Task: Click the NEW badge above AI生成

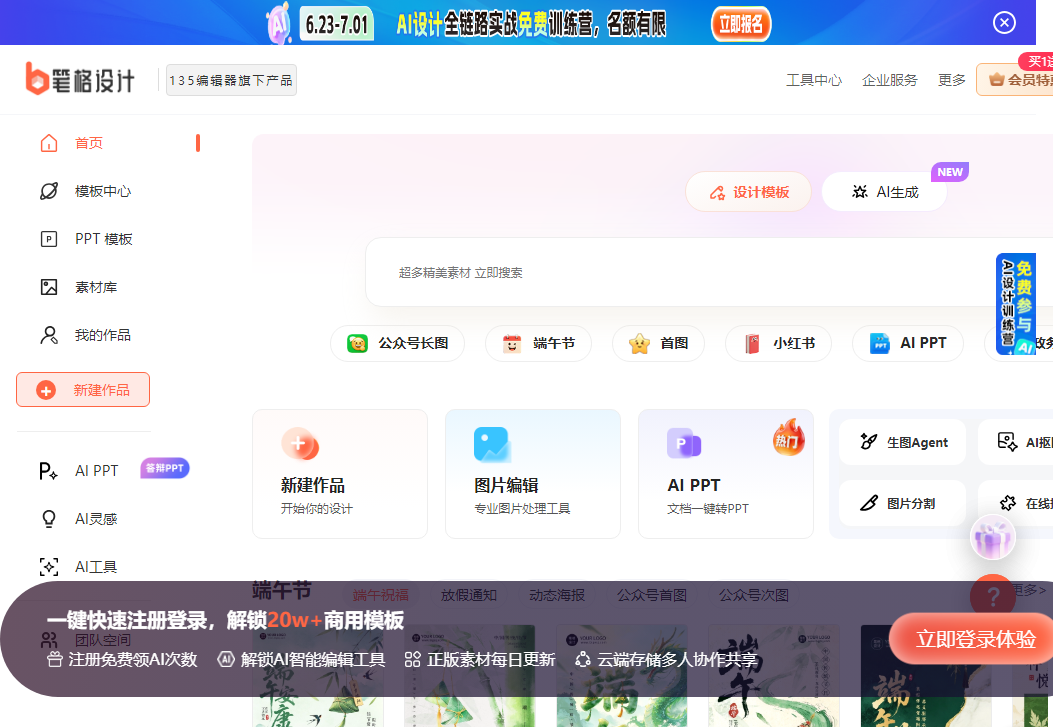Action: [x=950, y=172]
